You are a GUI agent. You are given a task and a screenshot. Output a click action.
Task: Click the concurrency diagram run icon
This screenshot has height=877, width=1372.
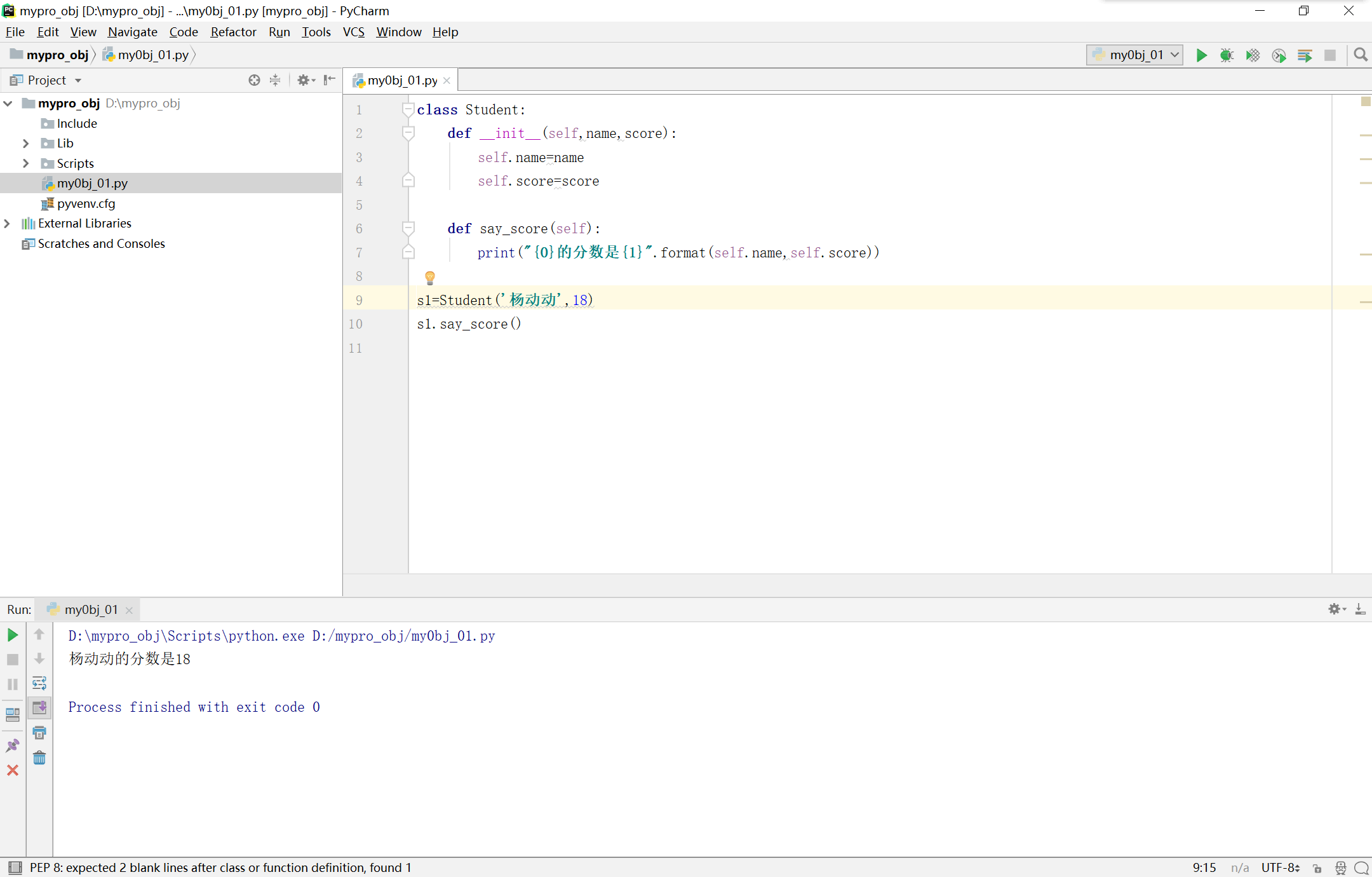point(1305,55)
